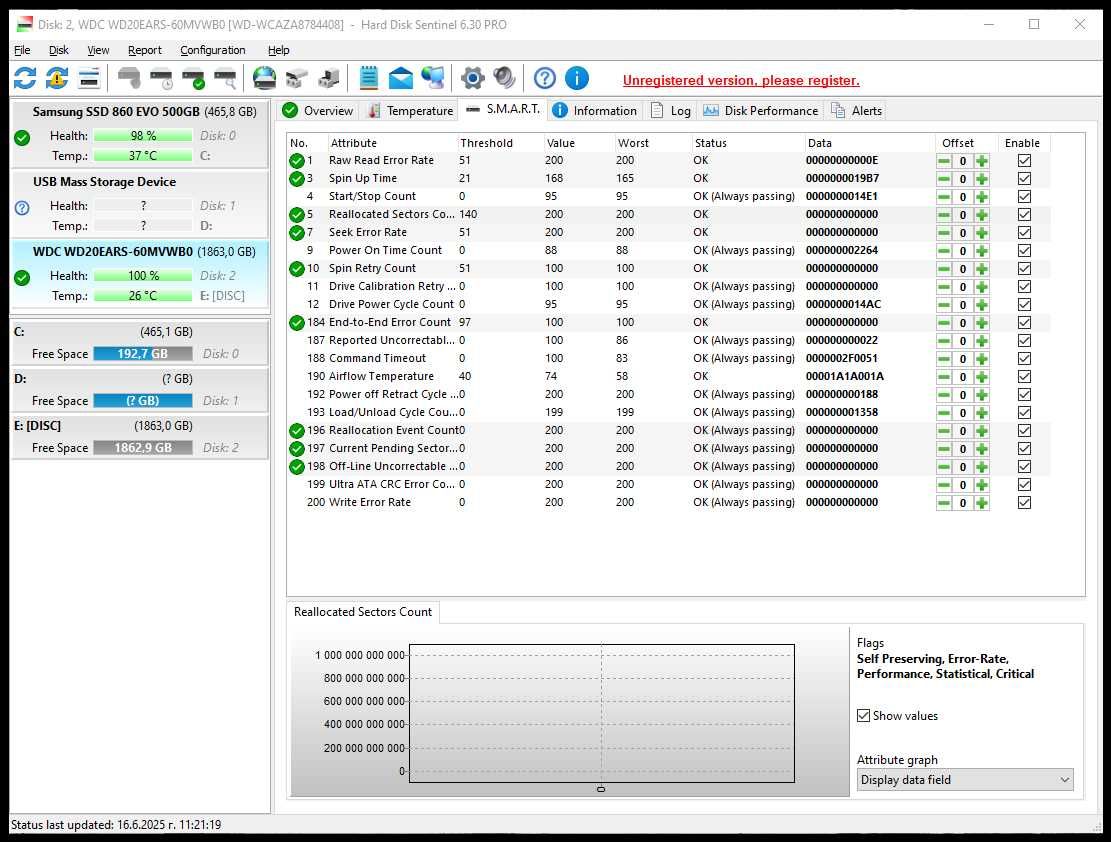Open help with the question mark icon

(x=544, y=78)
